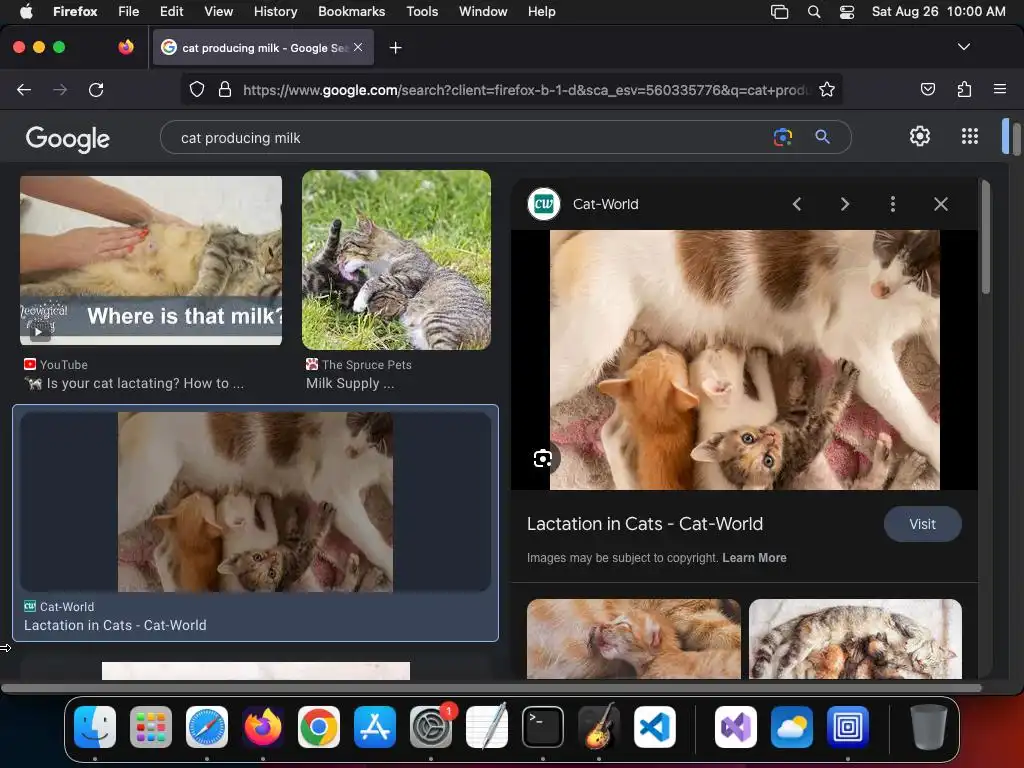This screenshot has width=1024, height=768.
Task: Open the Window menu
Action: tap(483, 12)
